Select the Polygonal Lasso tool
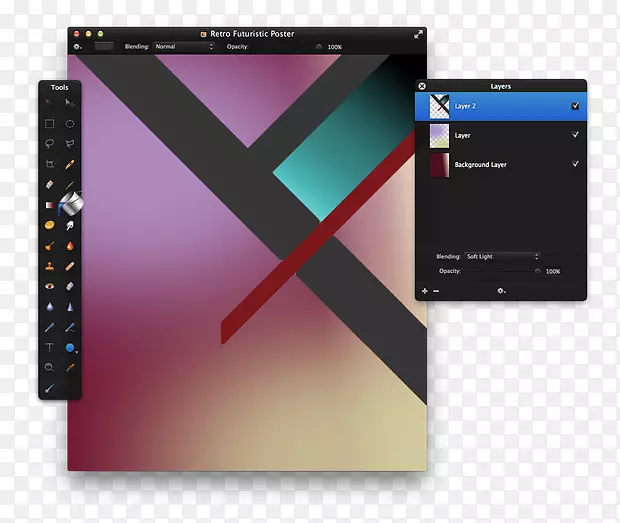This screenshot has height=523, width=620. pyautogui.click(x=70, y=143)
